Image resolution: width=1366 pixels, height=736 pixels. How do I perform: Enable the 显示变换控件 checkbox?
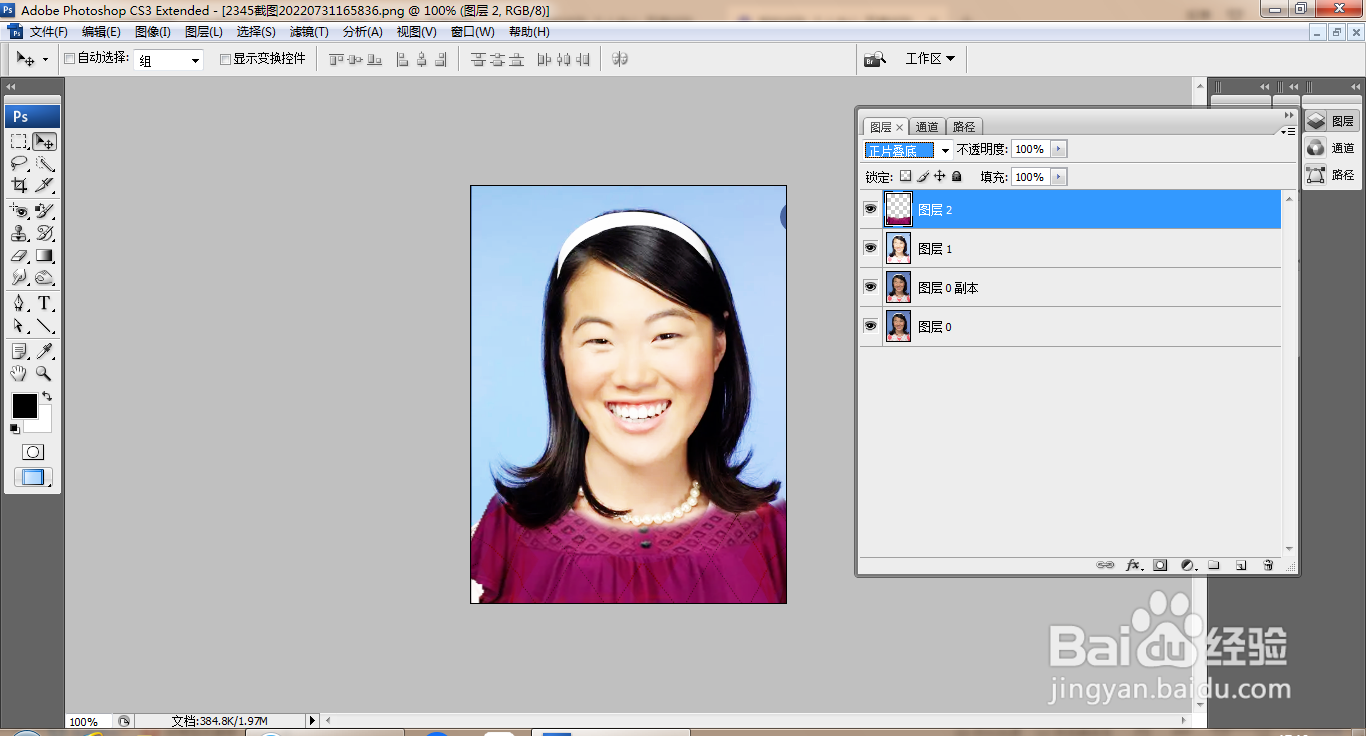[225, 59]
